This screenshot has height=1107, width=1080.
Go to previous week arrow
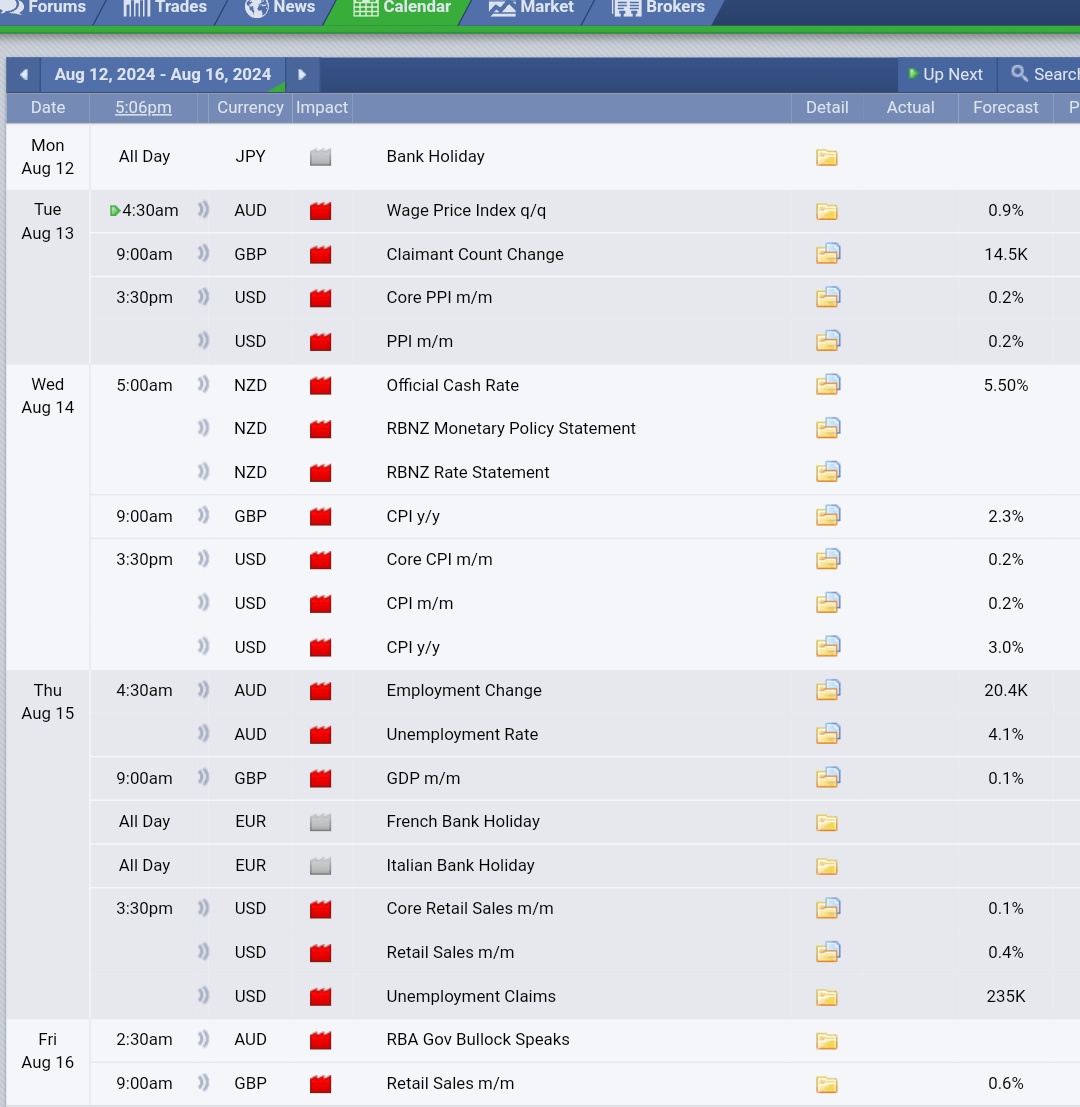click(x=24, y=75)
